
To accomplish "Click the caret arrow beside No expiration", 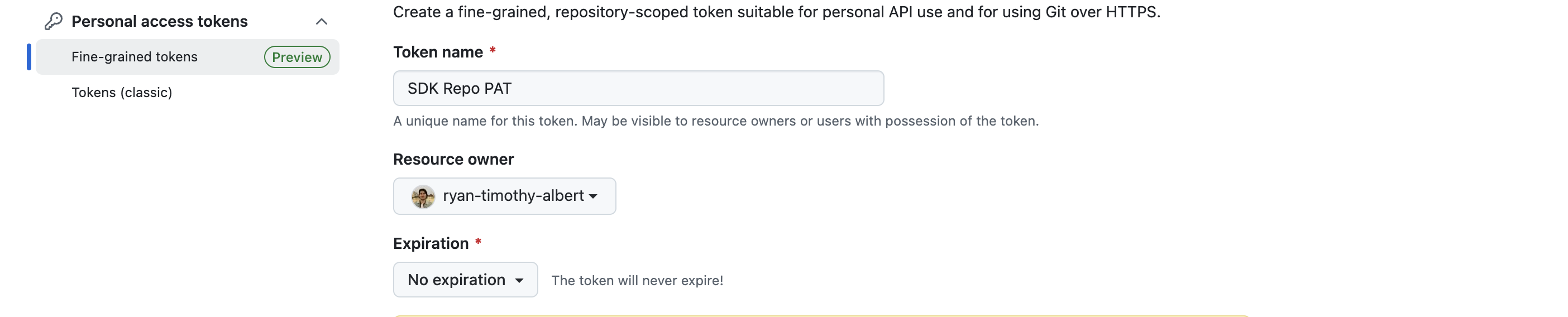I will click(x=519, y=281).
